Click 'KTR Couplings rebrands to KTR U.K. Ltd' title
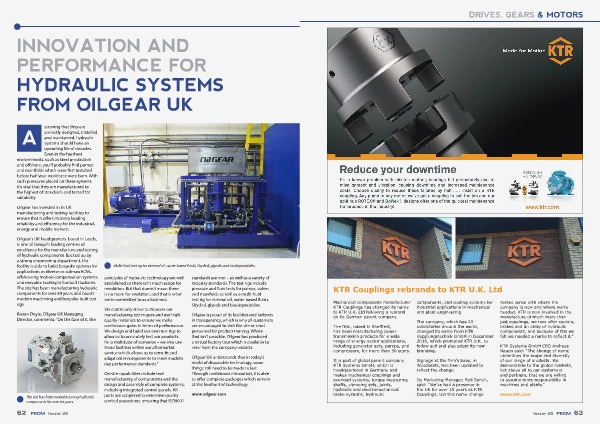This screenshot has height=424, width=600. tap(418, 289)
